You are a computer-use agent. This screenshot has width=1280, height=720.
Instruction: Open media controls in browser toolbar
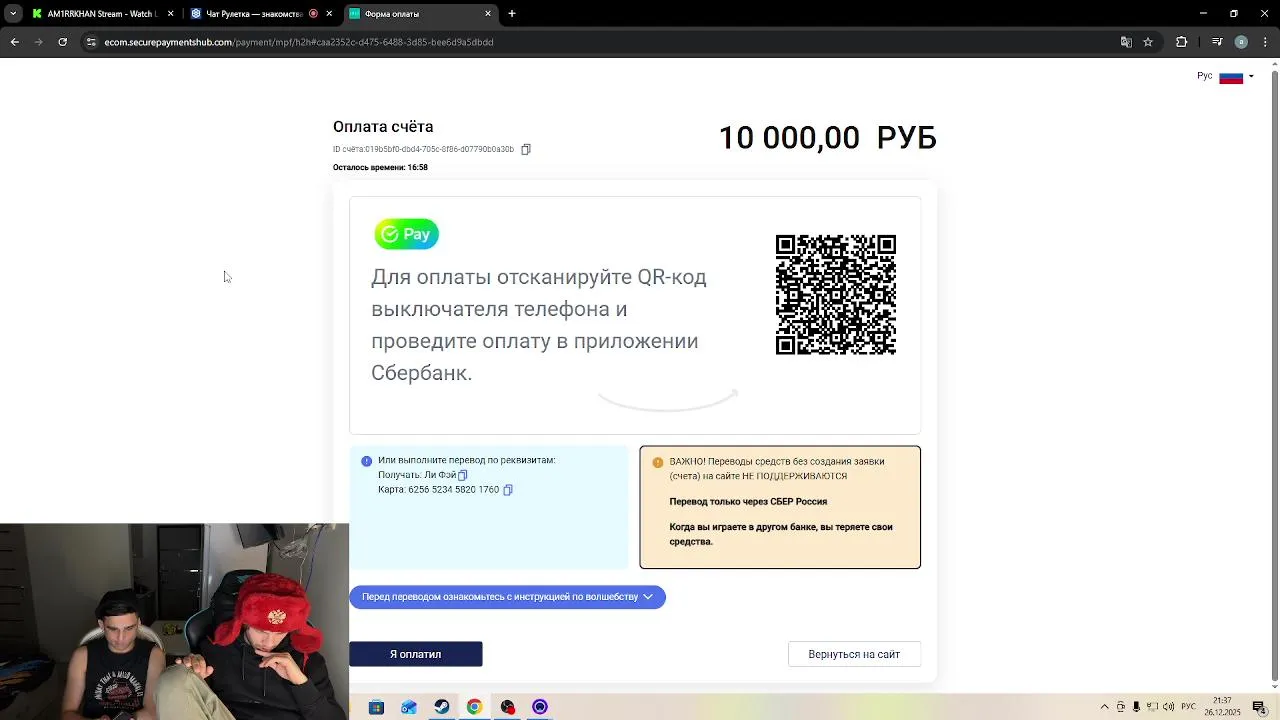coord(1217,42)
